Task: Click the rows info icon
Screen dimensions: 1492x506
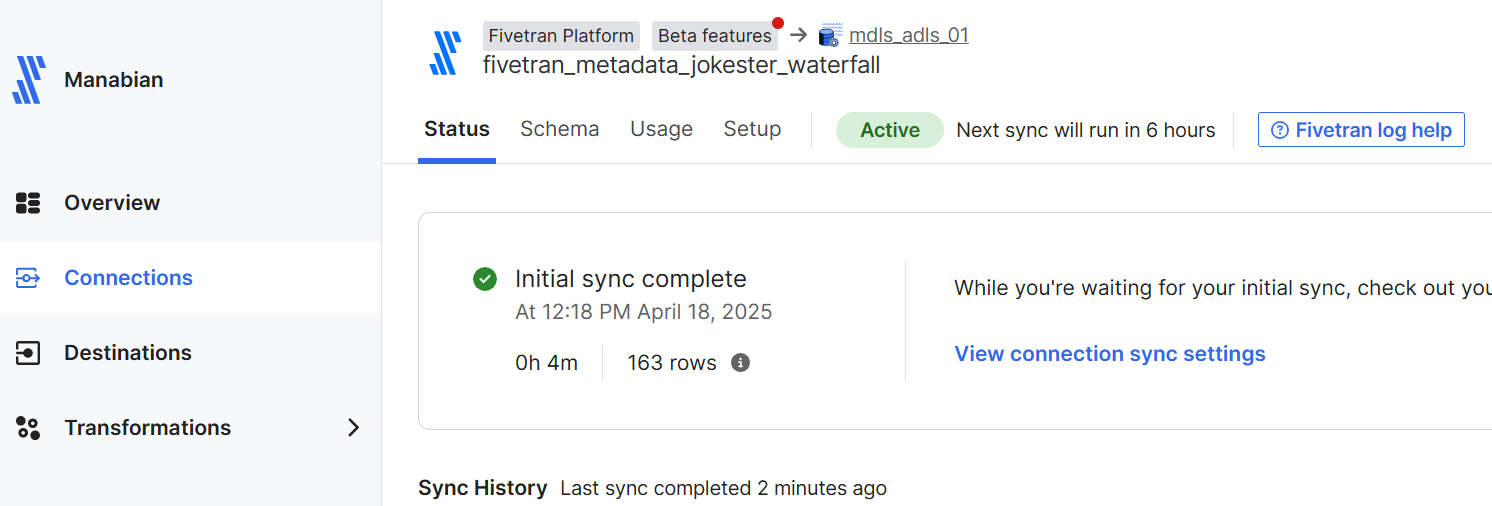Action: [740, 363]
